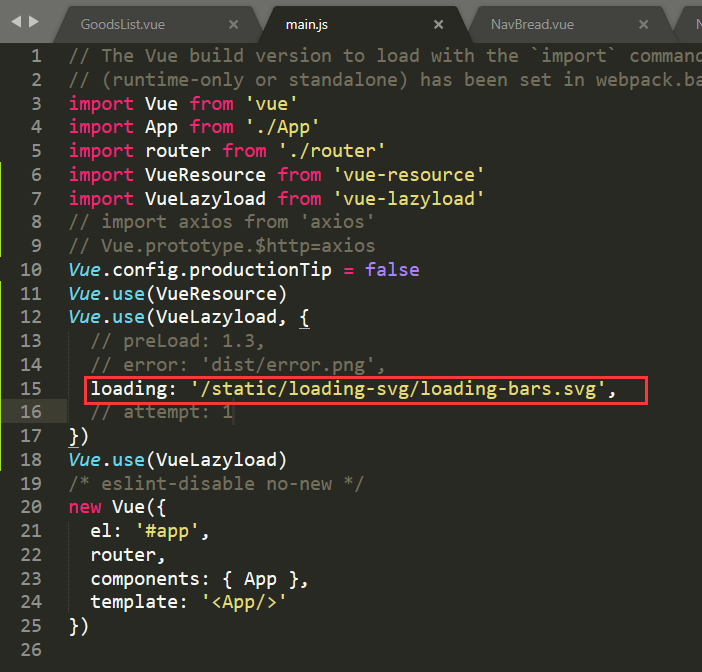Viewport: 702px width, 672px height.
Task: Click Vue.use(VueLazyload) on line 18
Action: pos(177,460)
